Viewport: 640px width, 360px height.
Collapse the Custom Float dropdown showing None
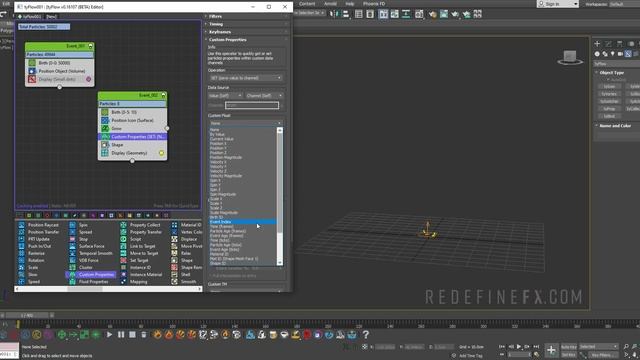pos(245,123)
